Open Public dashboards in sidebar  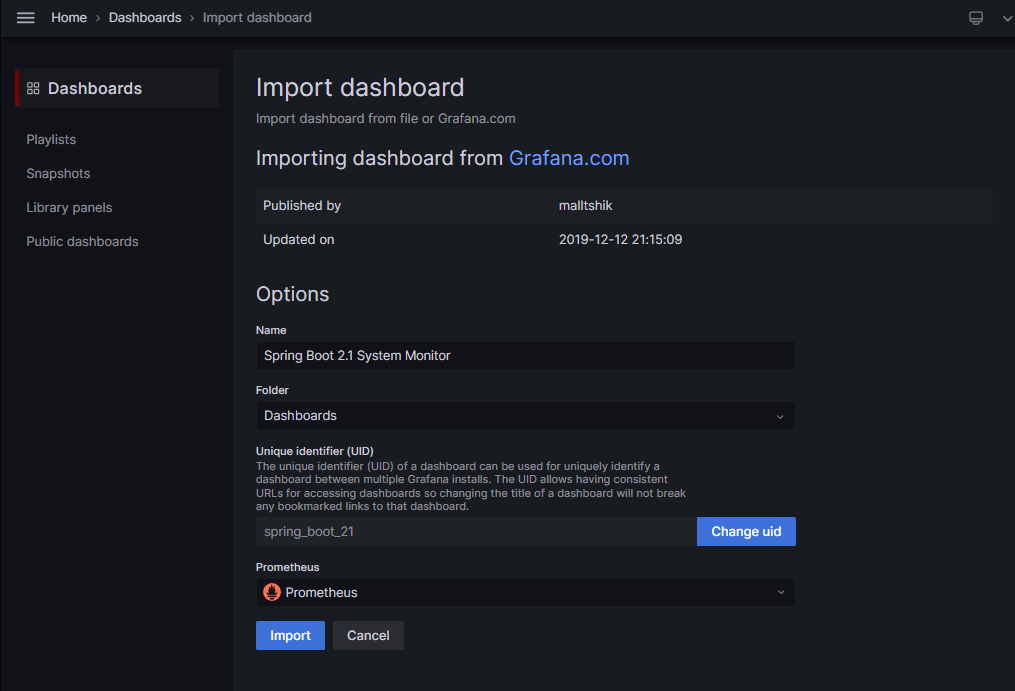coord(82,241)
